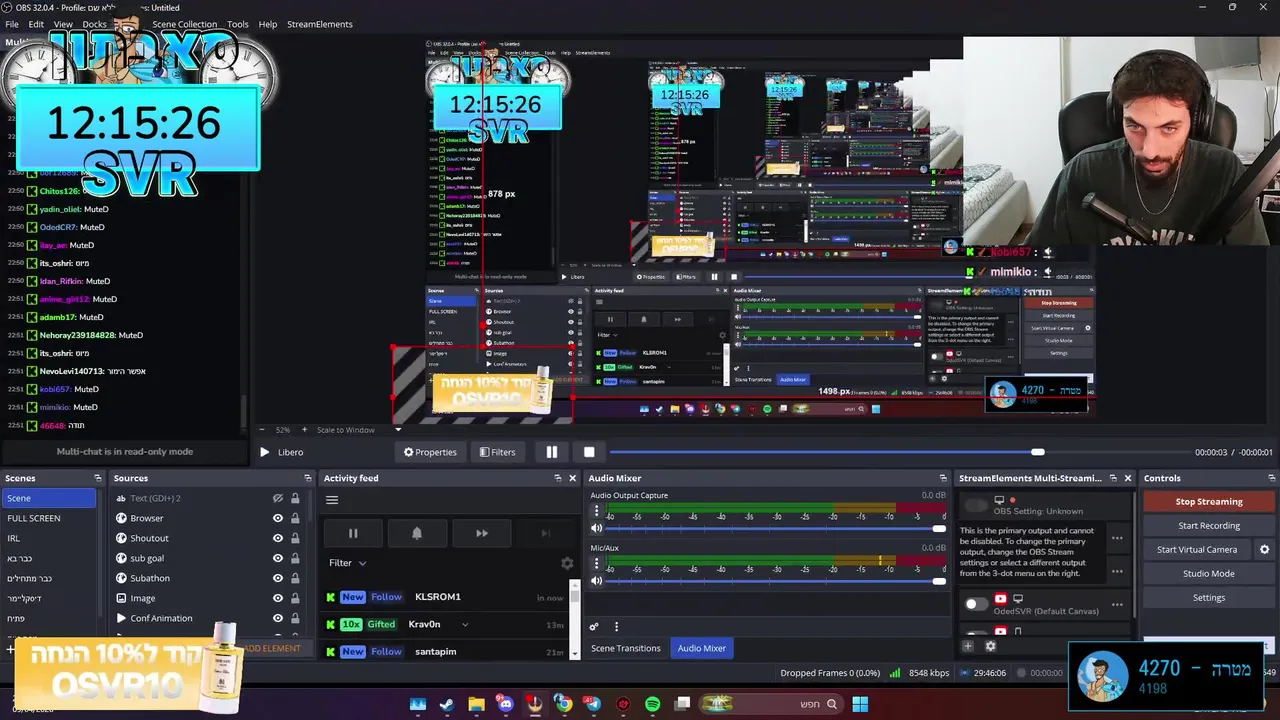Show the hidden Text (GDI+) 2 source
Image resolution: width=1280 pixels, height=720 pixels.
pyautogui.click(x=278, y=498)
